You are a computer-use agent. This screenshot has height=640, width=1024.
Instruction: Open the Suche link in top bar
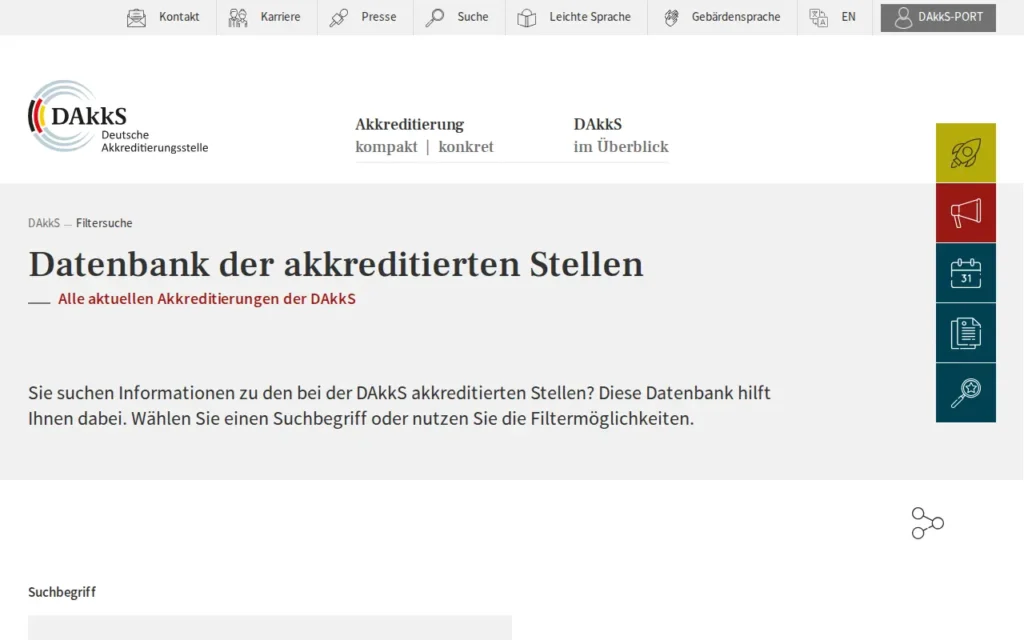[473, 17]
